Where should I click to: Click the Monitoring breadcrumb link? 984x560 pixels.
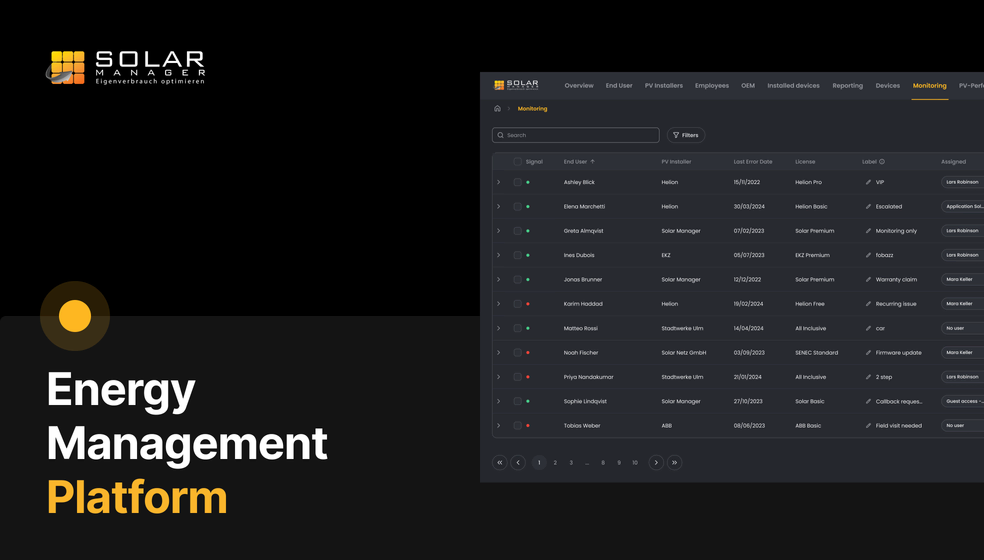click(x=532, y=109)
